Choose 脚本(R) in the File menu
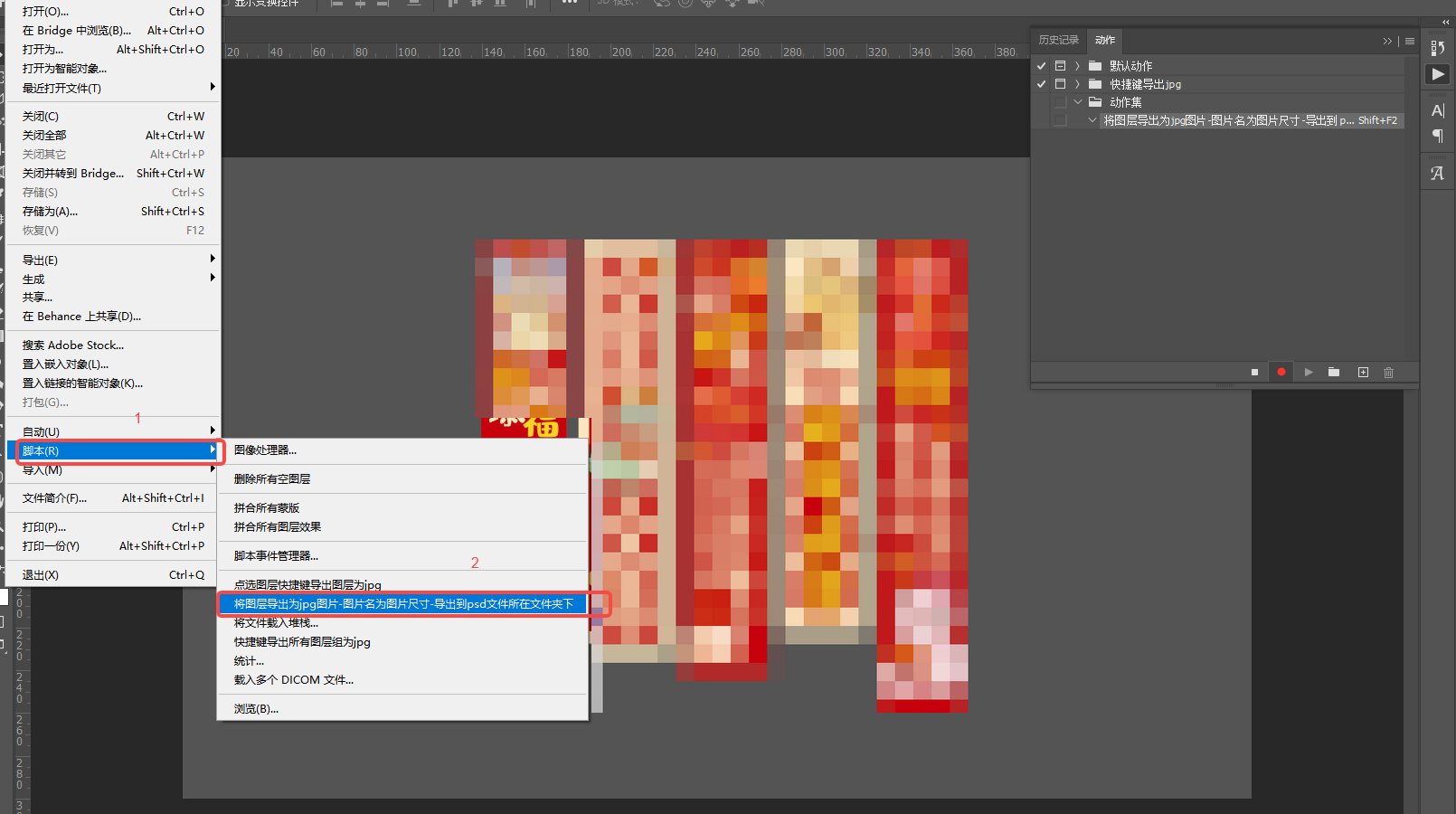The height and width of the screenshot is (814, 1456). coord(114,450)
